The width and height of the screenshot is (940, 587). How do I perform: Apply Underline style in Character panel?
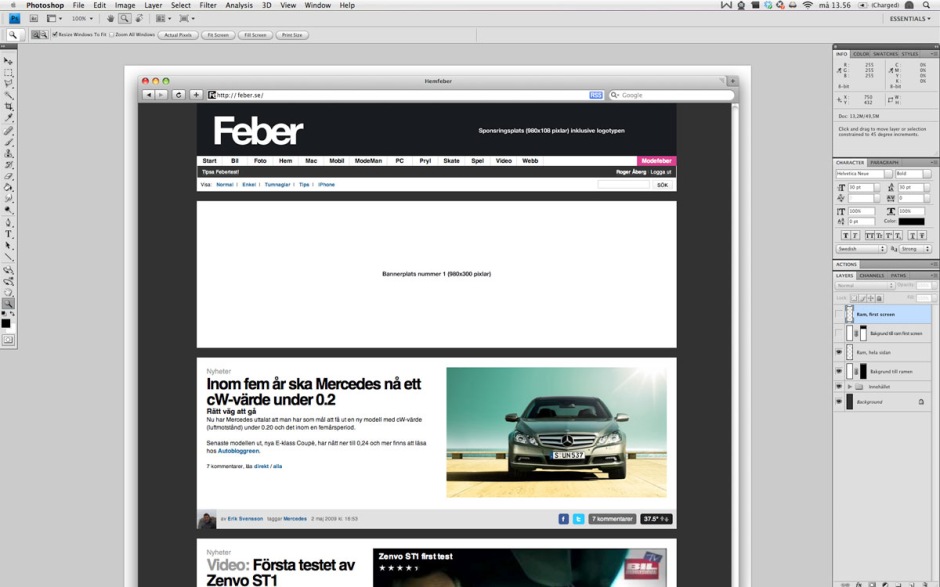pos(912,236)
